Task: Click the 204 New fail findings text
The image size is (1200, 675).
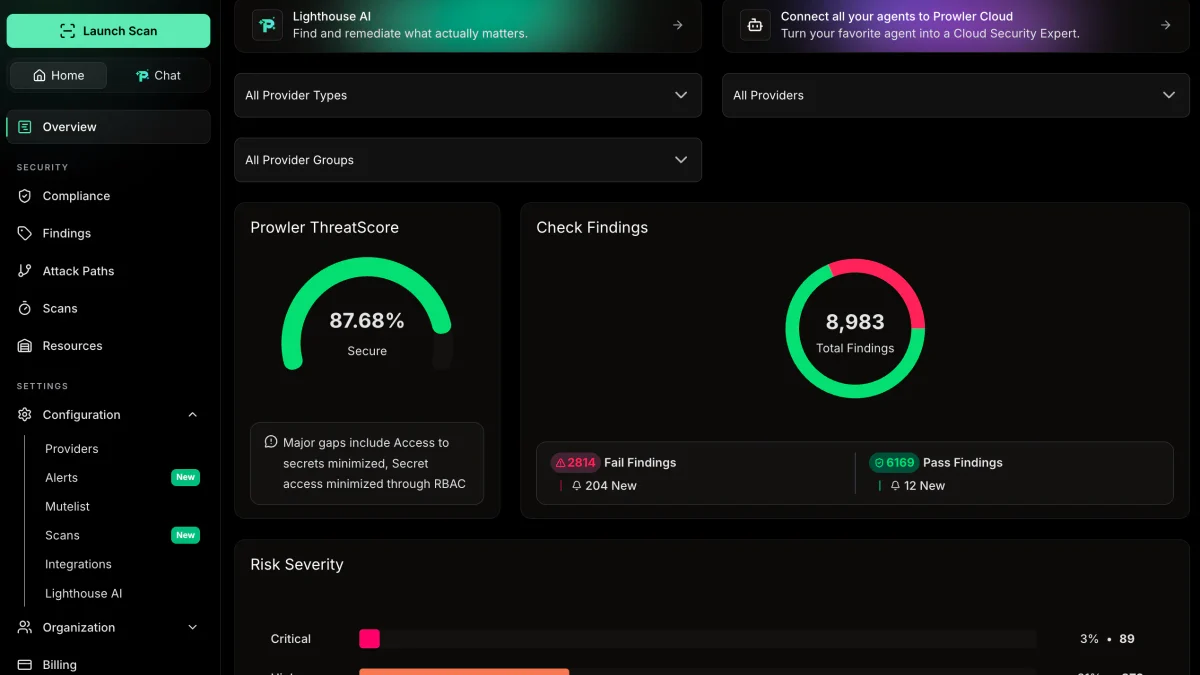Action: click(x=611, y=486)
